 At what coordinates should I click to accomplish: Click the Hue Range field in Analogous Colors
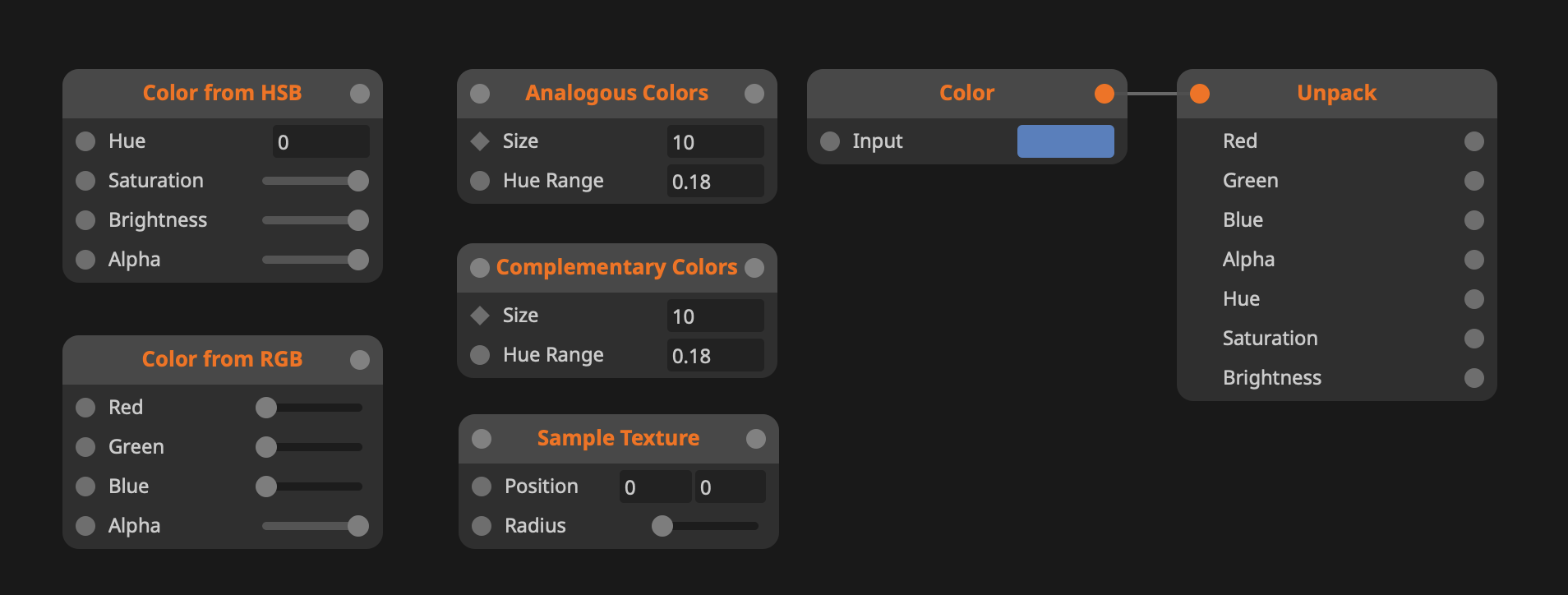coord(715,182)
